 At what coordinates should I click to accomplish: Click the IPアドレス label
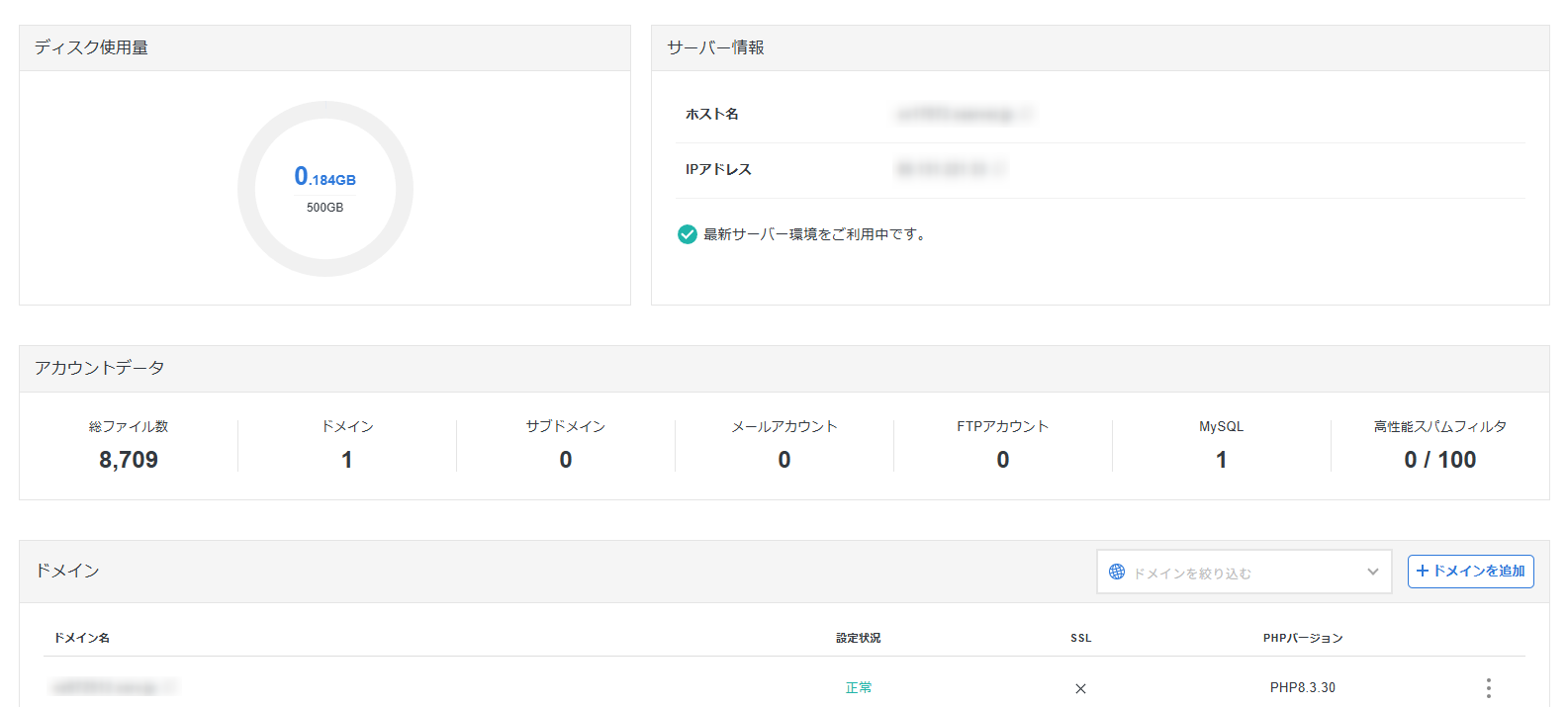click(718, 170)
